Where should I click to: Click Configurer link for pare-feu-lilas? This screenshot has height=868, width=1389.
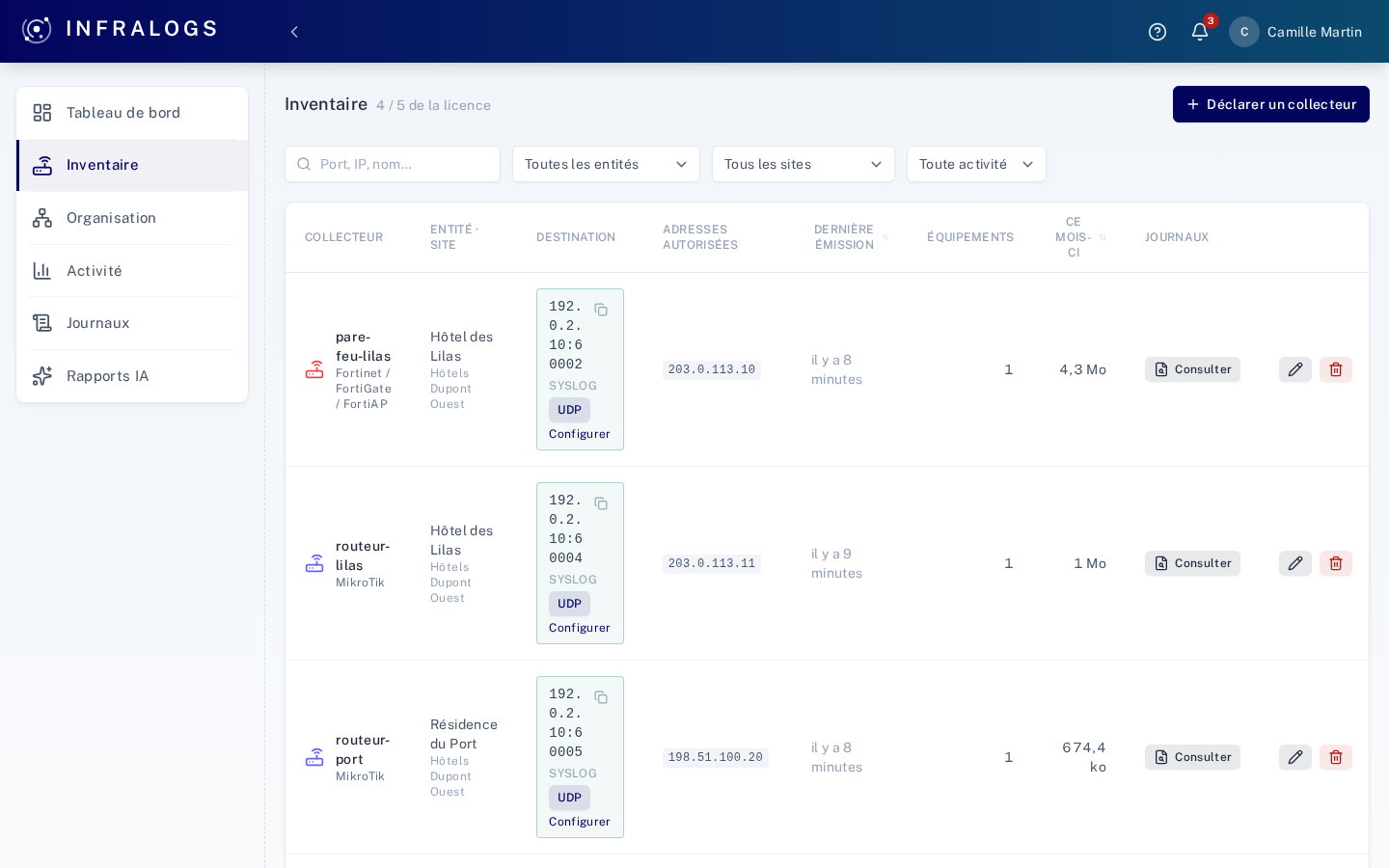pyautogui.click(x=580, y=434)
